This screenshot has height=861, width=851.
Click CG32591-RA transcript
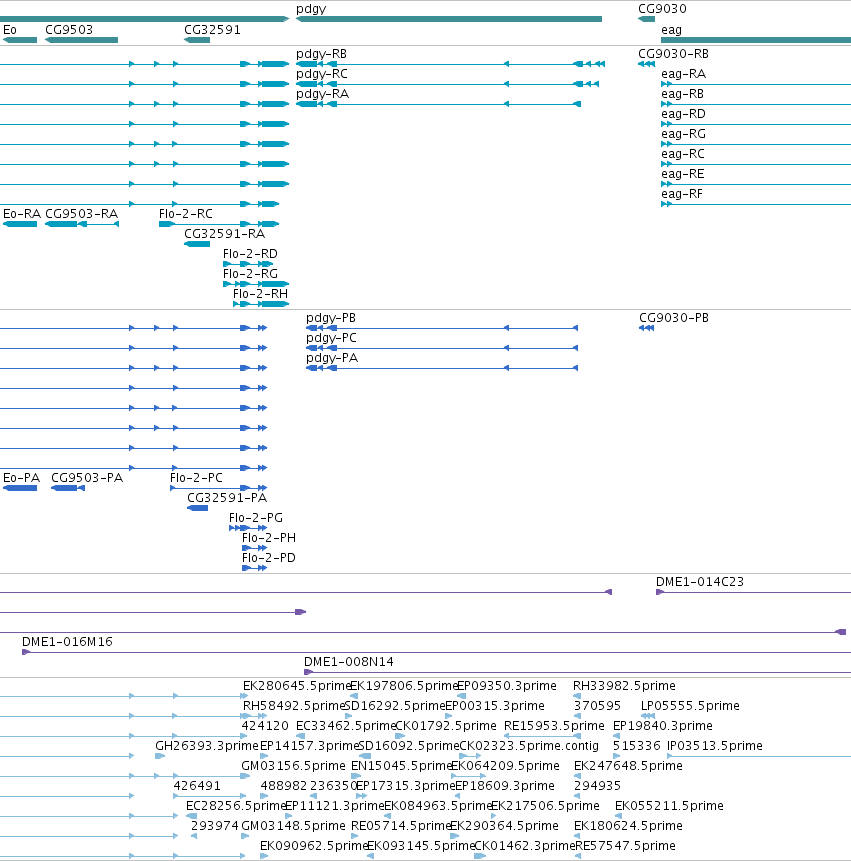pos(197,244)
